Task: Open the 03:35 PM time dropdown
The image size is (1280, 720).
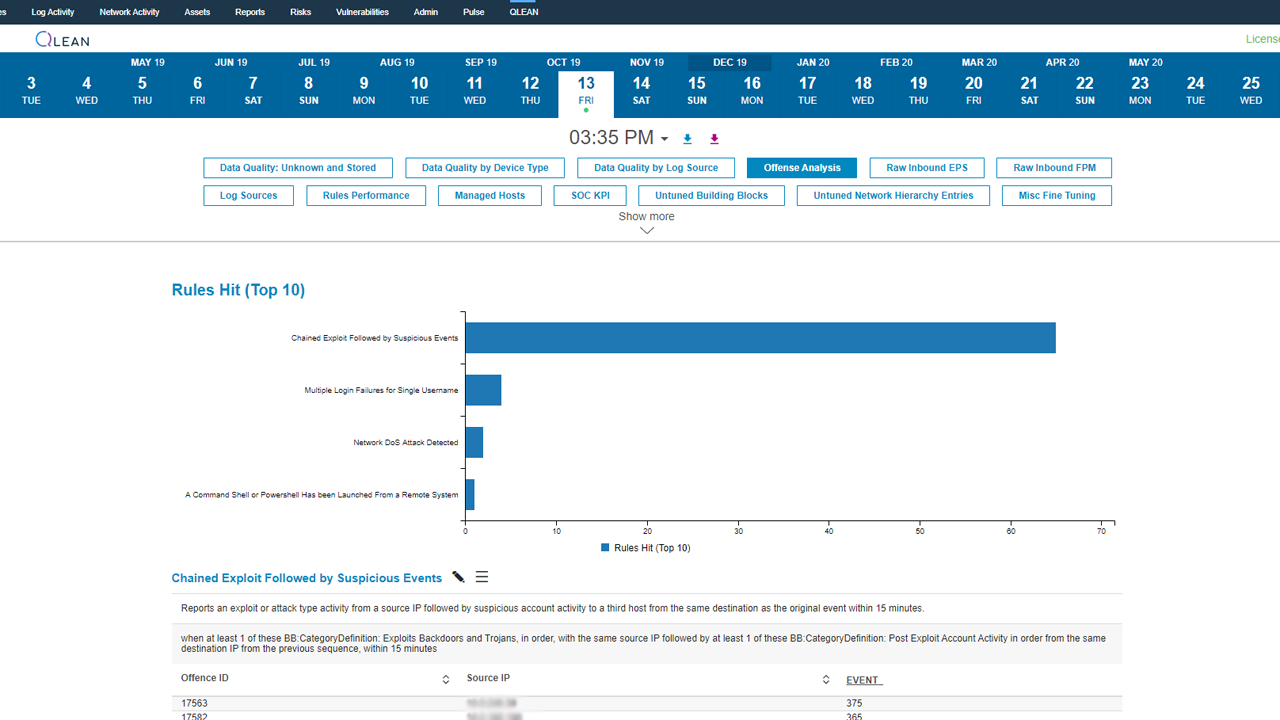Action: click(x=619, y=138)
